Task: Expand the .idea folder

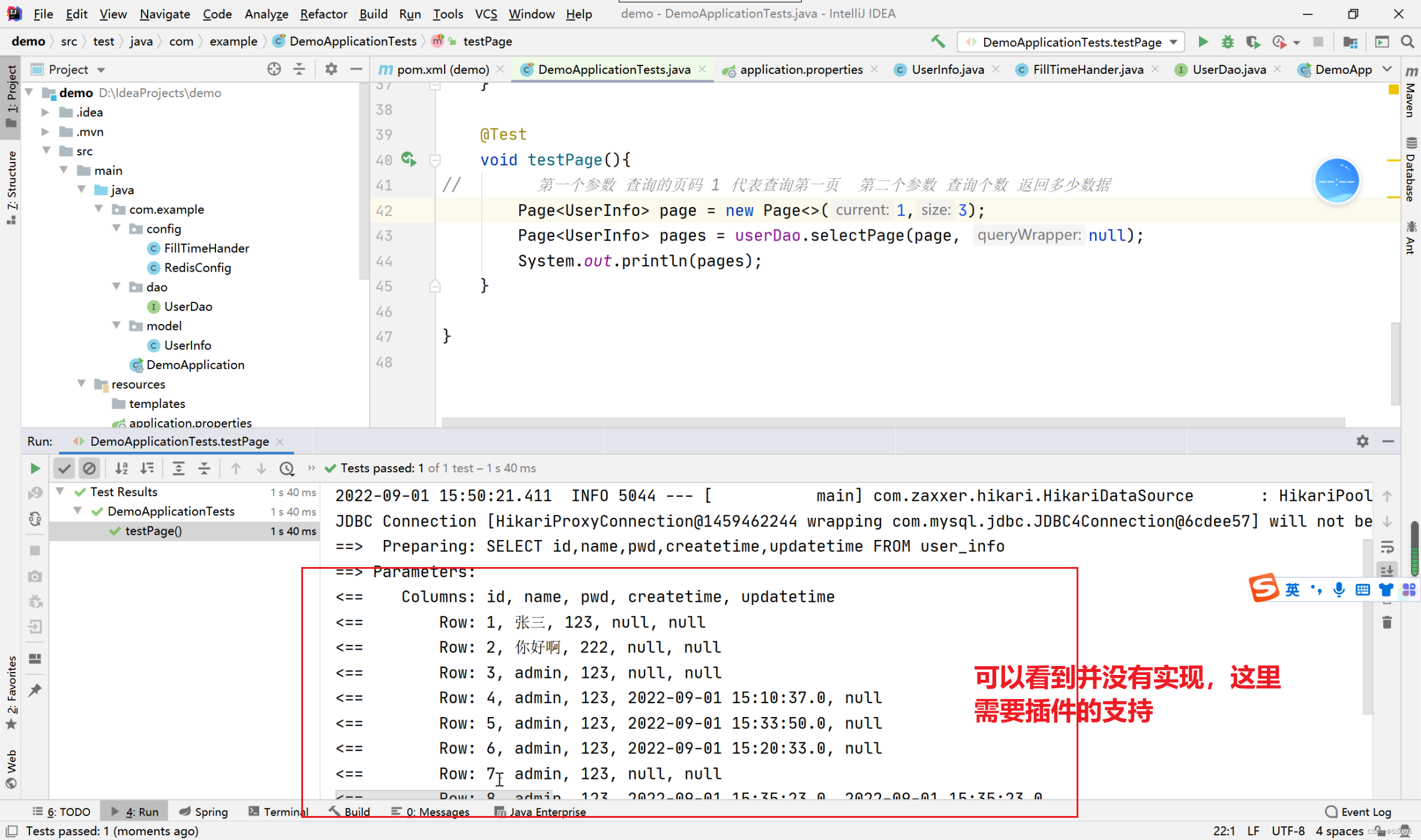Action: [45, 112]
